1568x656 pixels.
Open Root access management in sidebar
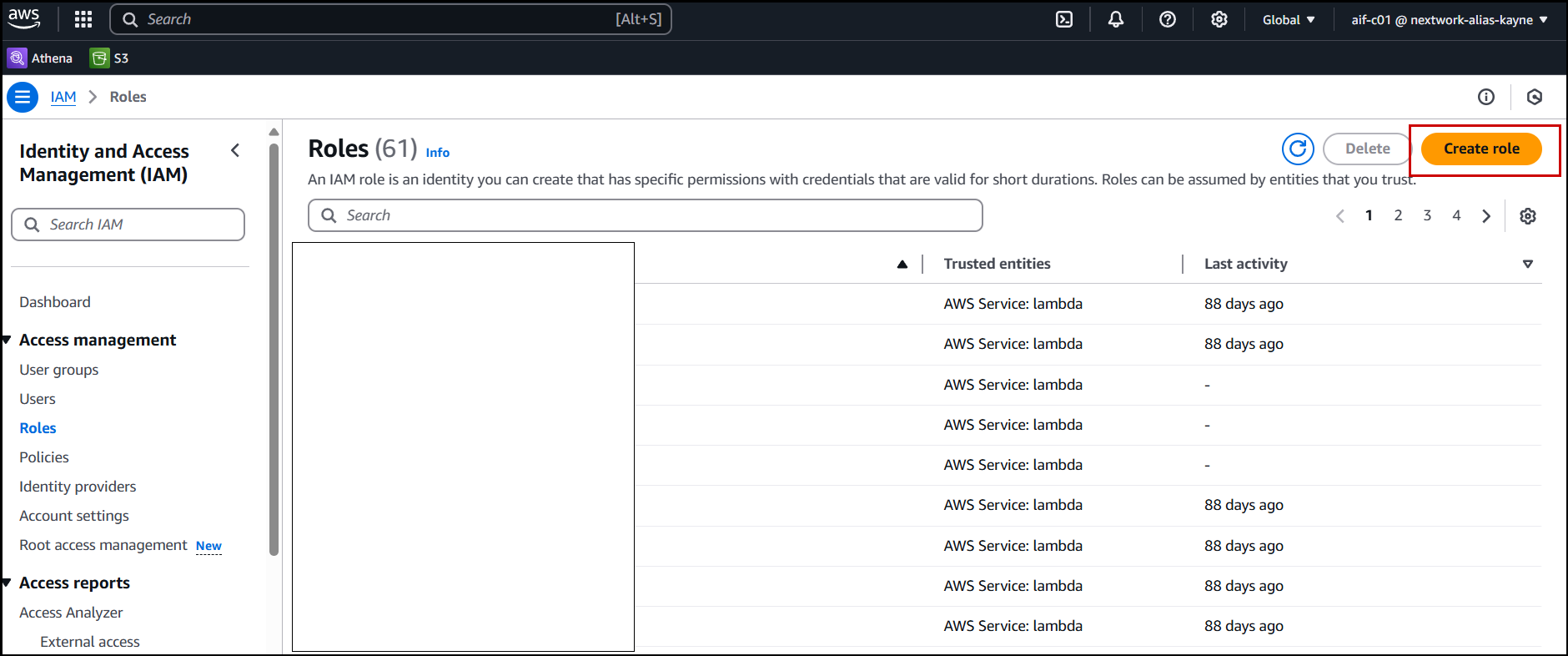tap(103, 545)
